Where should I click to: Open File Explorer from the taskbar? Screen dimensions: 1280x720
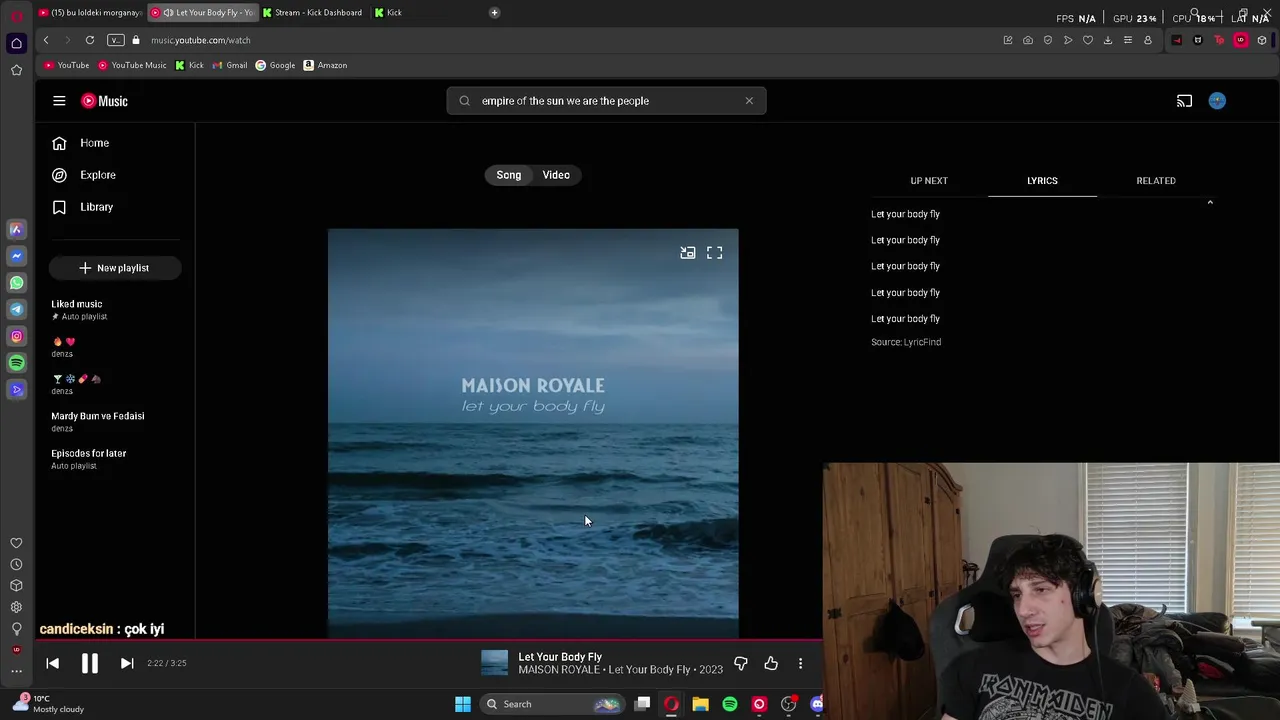700,704
